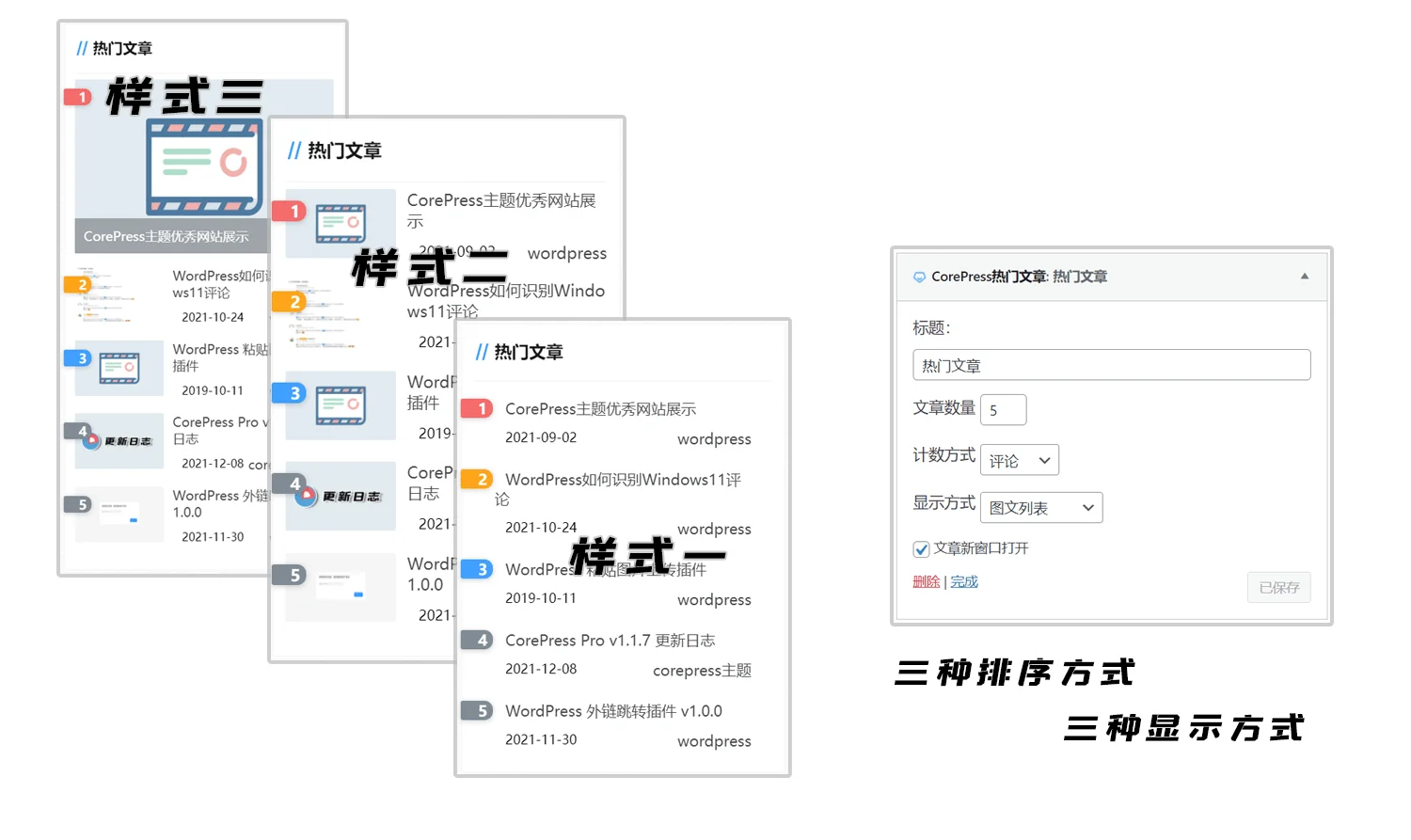
Task: Click rank badge 3 in middle panel
Action: 290,393
